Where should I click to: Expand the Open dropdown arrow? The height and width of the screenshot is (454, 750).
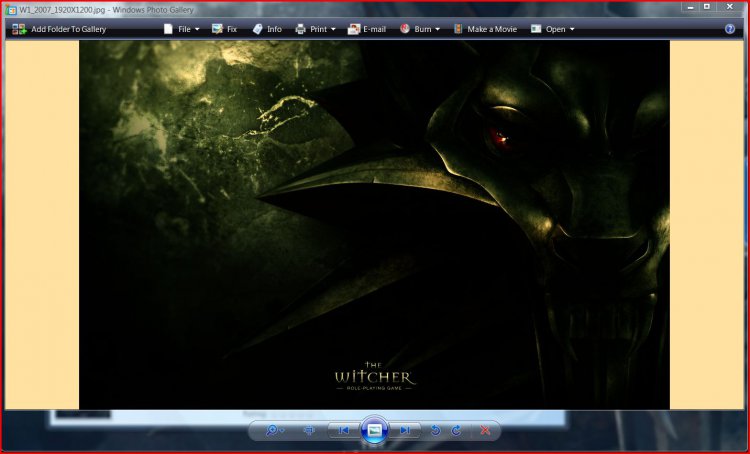(x=572, y=30)
